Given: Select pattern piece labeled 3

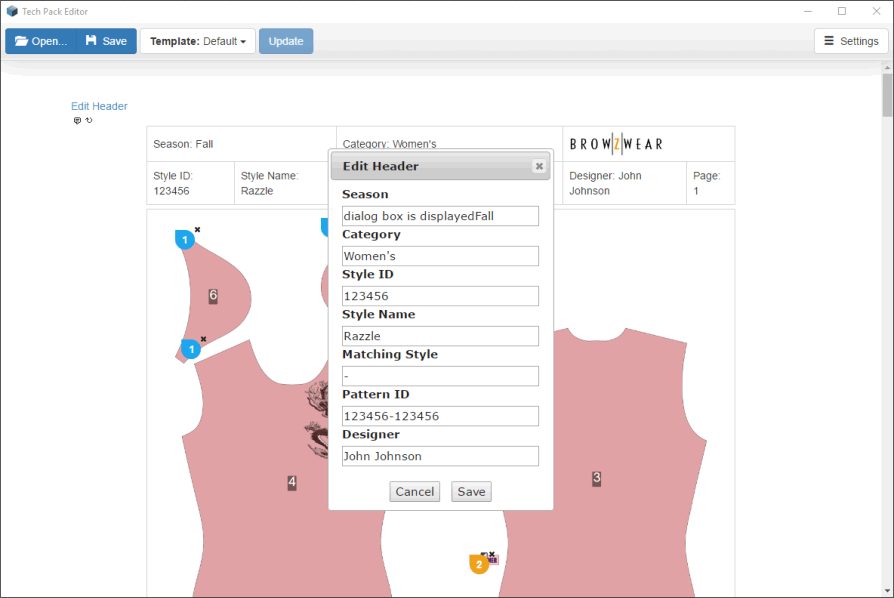Looking at the screenshot, I should (x=597, y=478).
